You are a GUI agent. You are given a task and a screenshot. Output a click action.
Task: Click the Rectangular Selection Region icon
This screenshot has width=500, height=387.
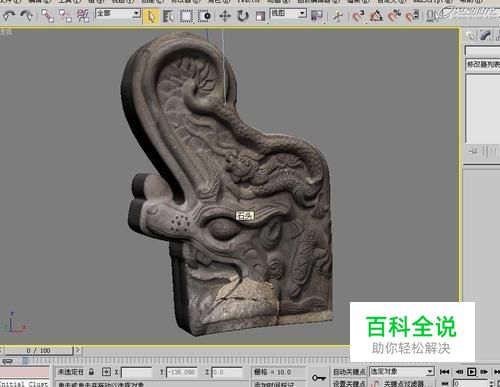(x=186, y=16)
